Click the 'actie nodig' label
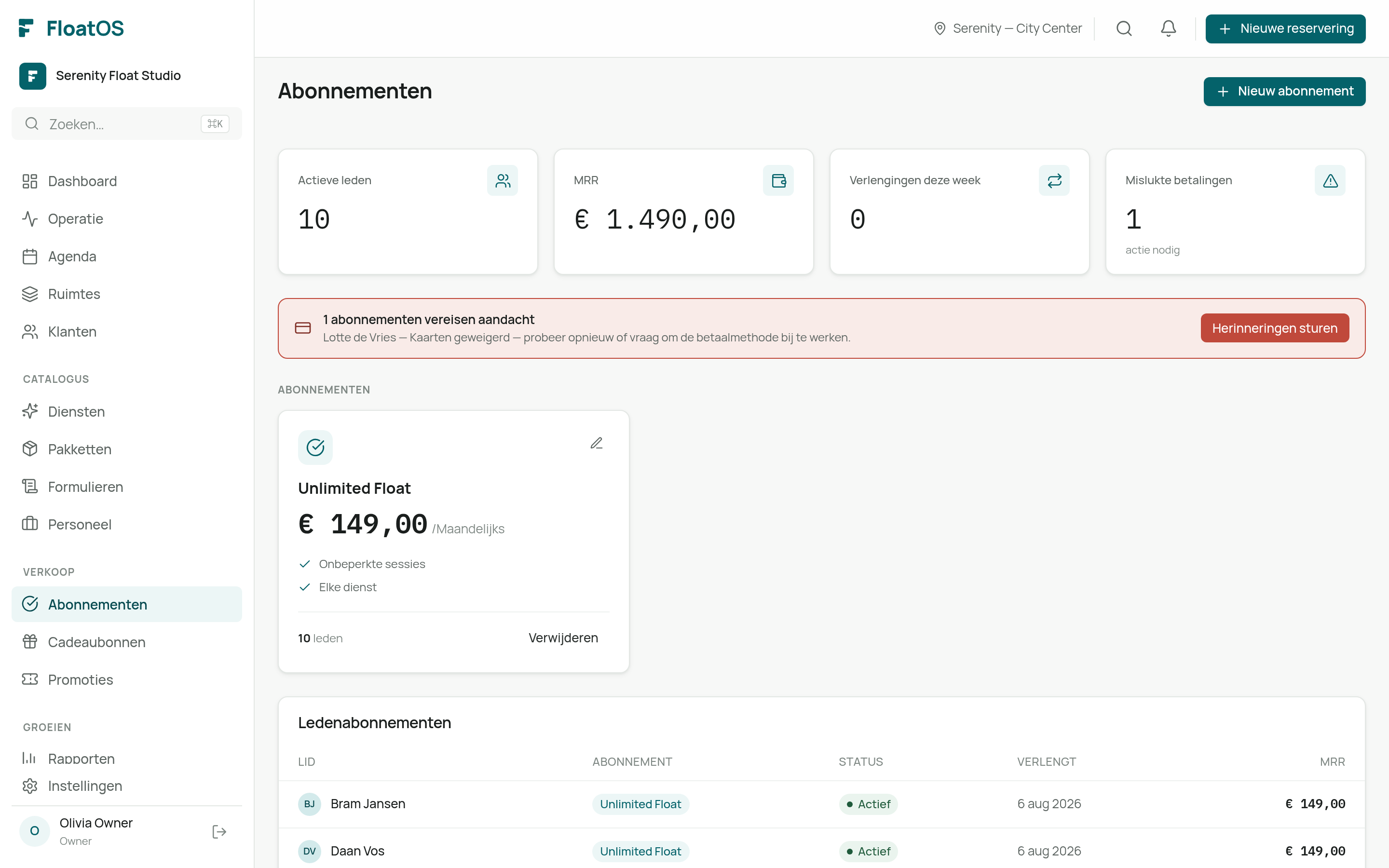This screenshot has width=1389, height=868. (1152, 250)
